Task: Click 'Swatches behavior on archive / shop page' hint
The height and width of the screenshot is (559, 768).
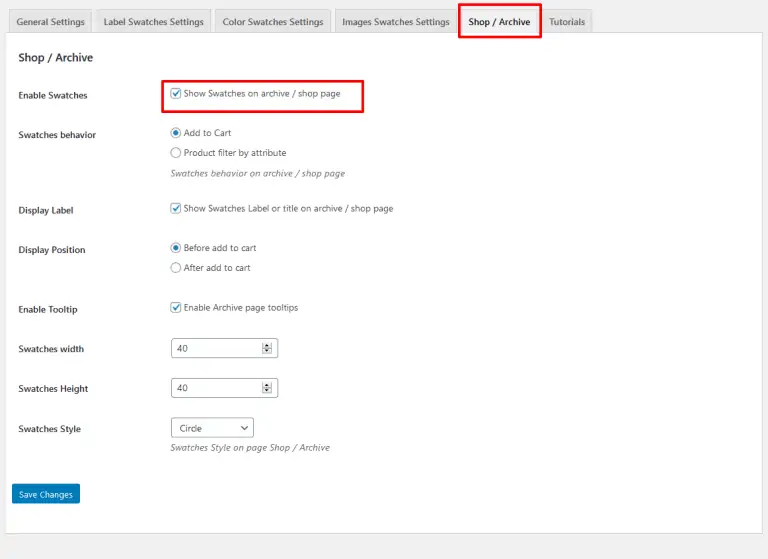Action: point(258,173)
